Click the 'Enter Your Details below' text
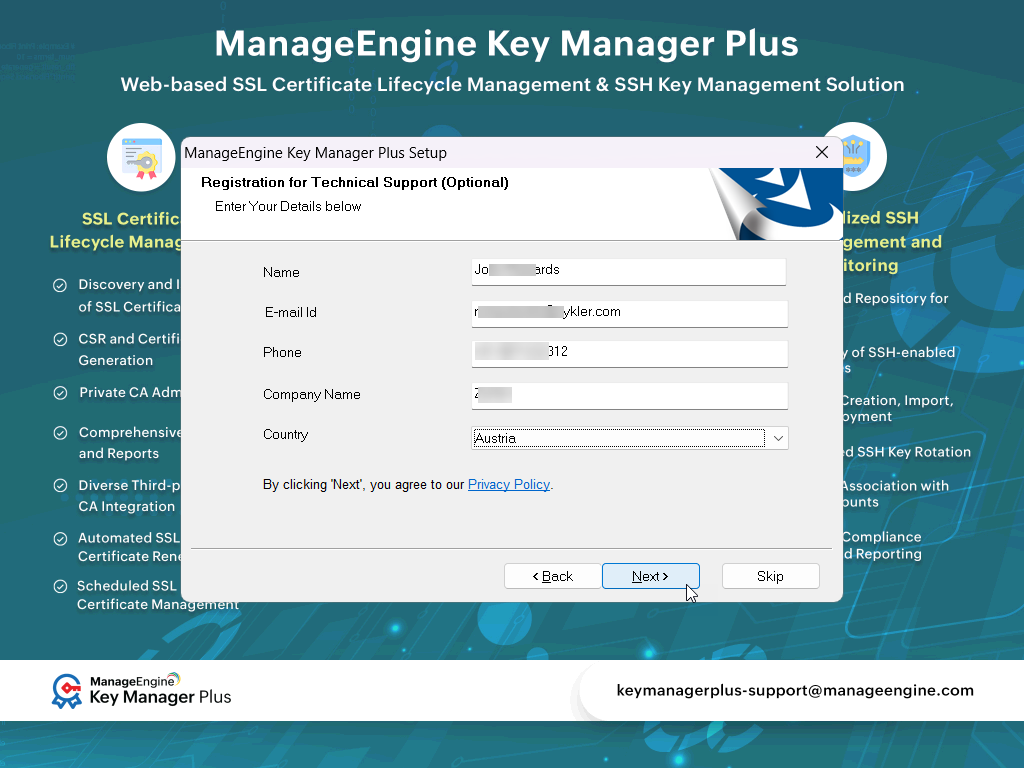Screen dimensions: 1024x768 click(288, 206)
